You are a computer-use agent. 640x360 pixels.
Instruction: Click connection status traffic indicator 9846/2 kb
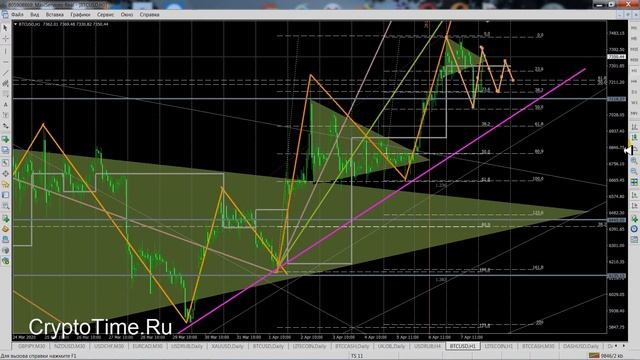coord(607,356)
